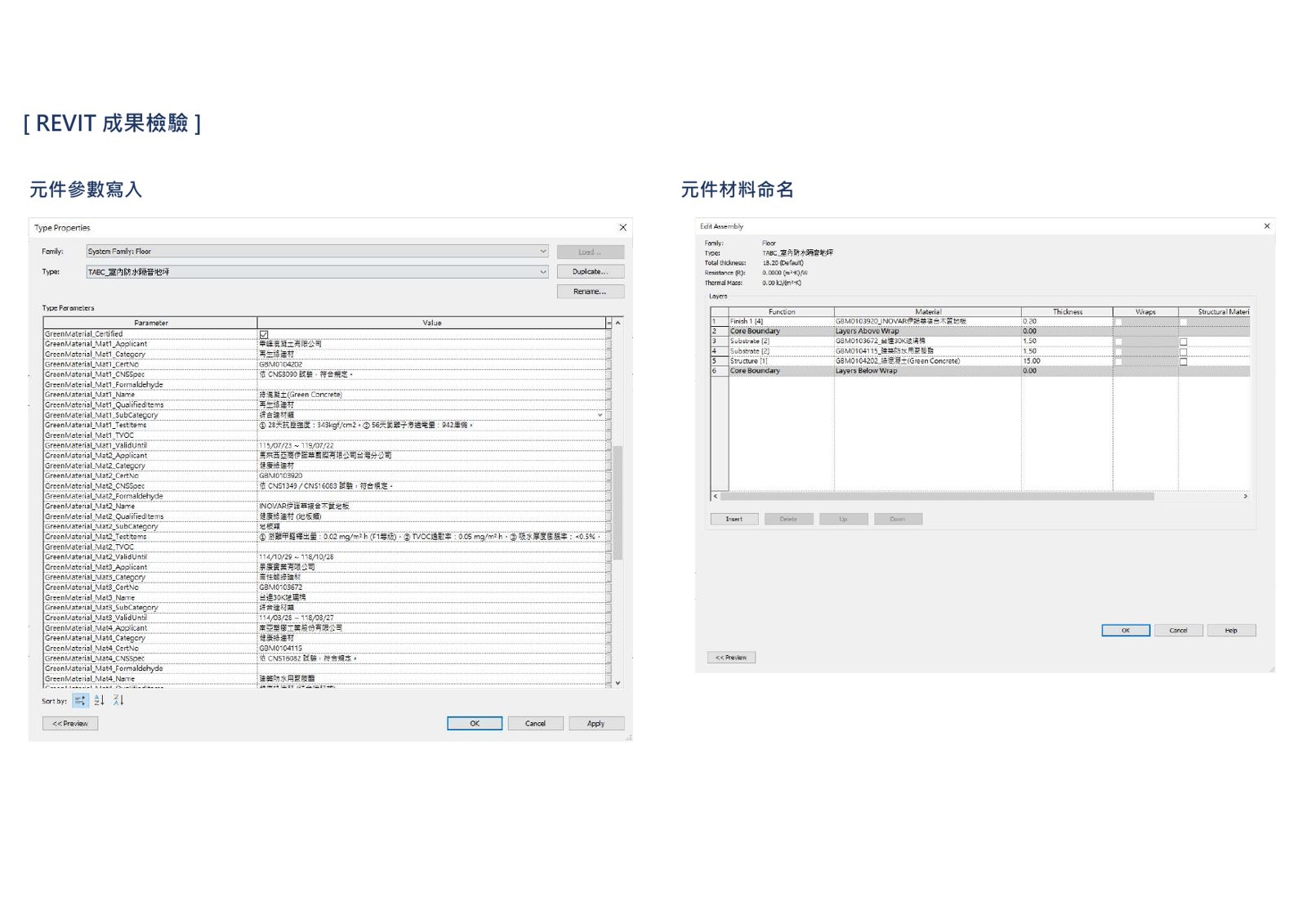Click left arrow of Layers horizontal scrollbar
1307x924 pixels.
pyautogui.click(x=716, y=496)
